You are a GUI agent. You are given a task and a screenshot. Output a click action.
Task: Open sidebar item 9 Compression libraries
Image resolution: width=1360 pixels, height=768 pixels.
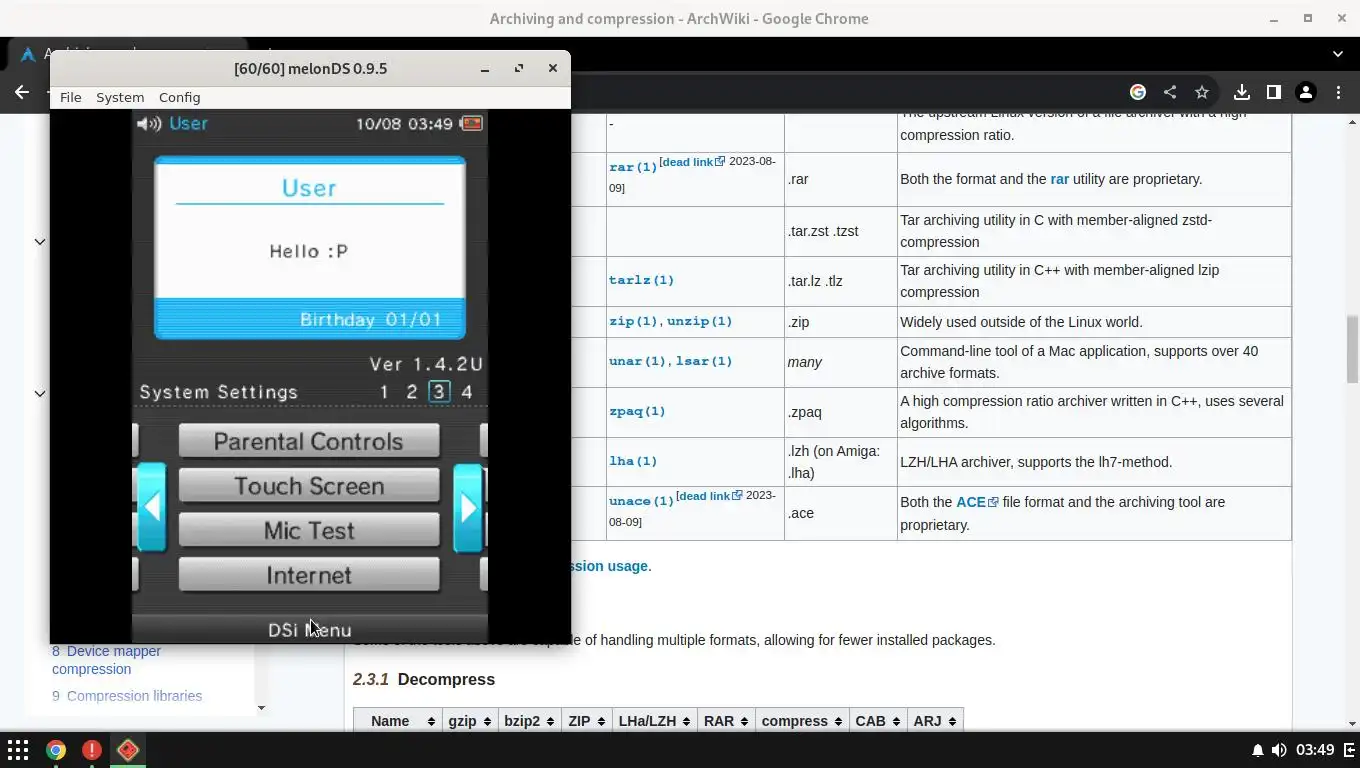127,696
